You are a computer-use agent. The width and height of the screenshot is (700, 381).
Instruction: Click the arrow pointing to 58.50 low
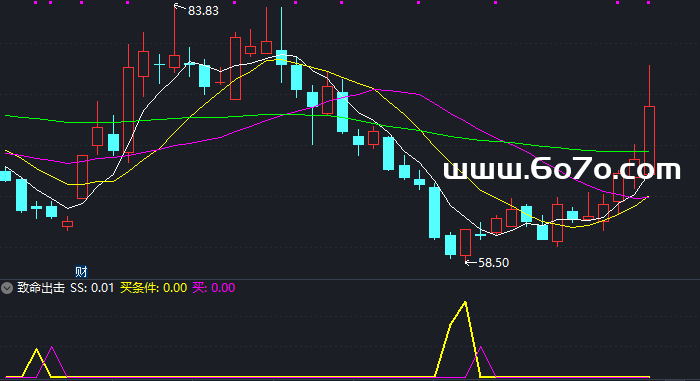(x=471, y=263)
